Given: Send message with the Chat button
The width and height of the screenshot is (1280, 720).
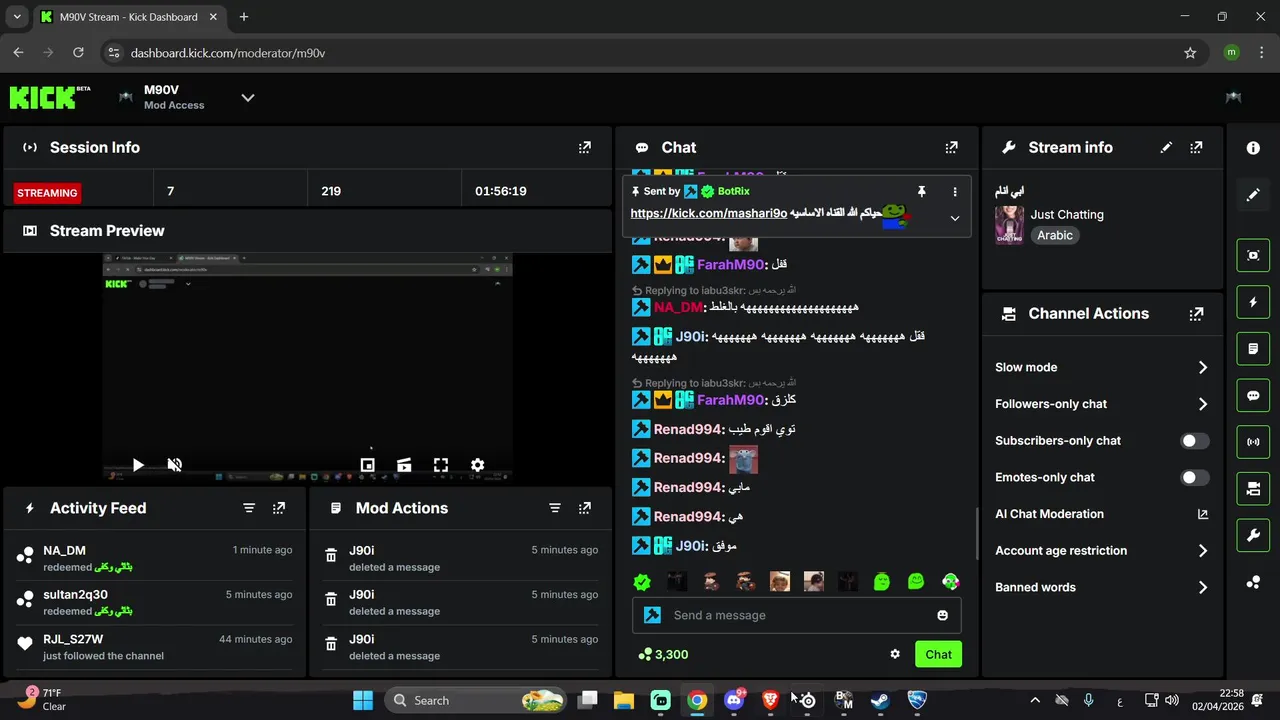Looking at the screenshot, I should pos(938,654).
